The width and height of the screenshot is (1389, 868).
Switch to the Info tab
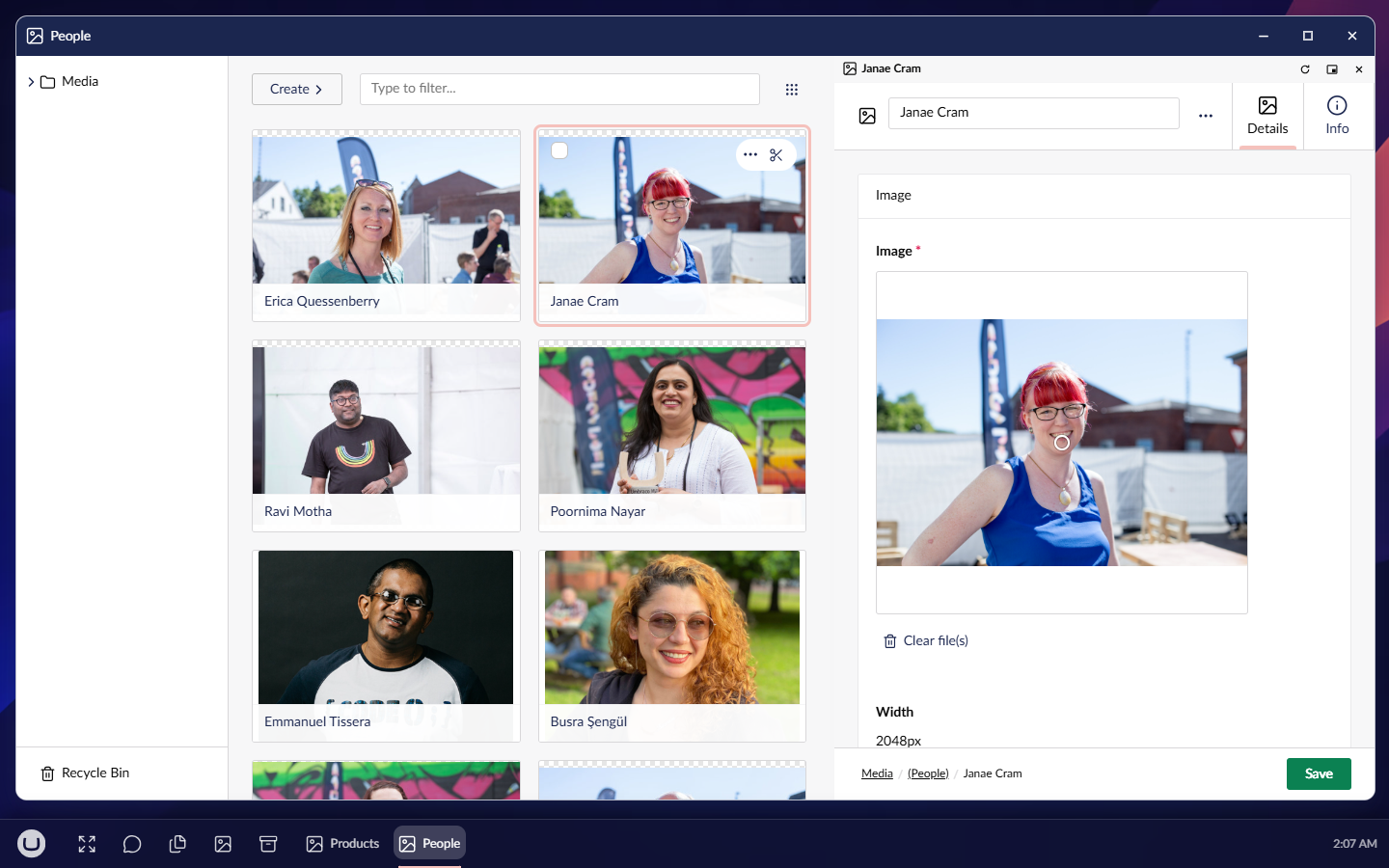[x=1337, y=116]
